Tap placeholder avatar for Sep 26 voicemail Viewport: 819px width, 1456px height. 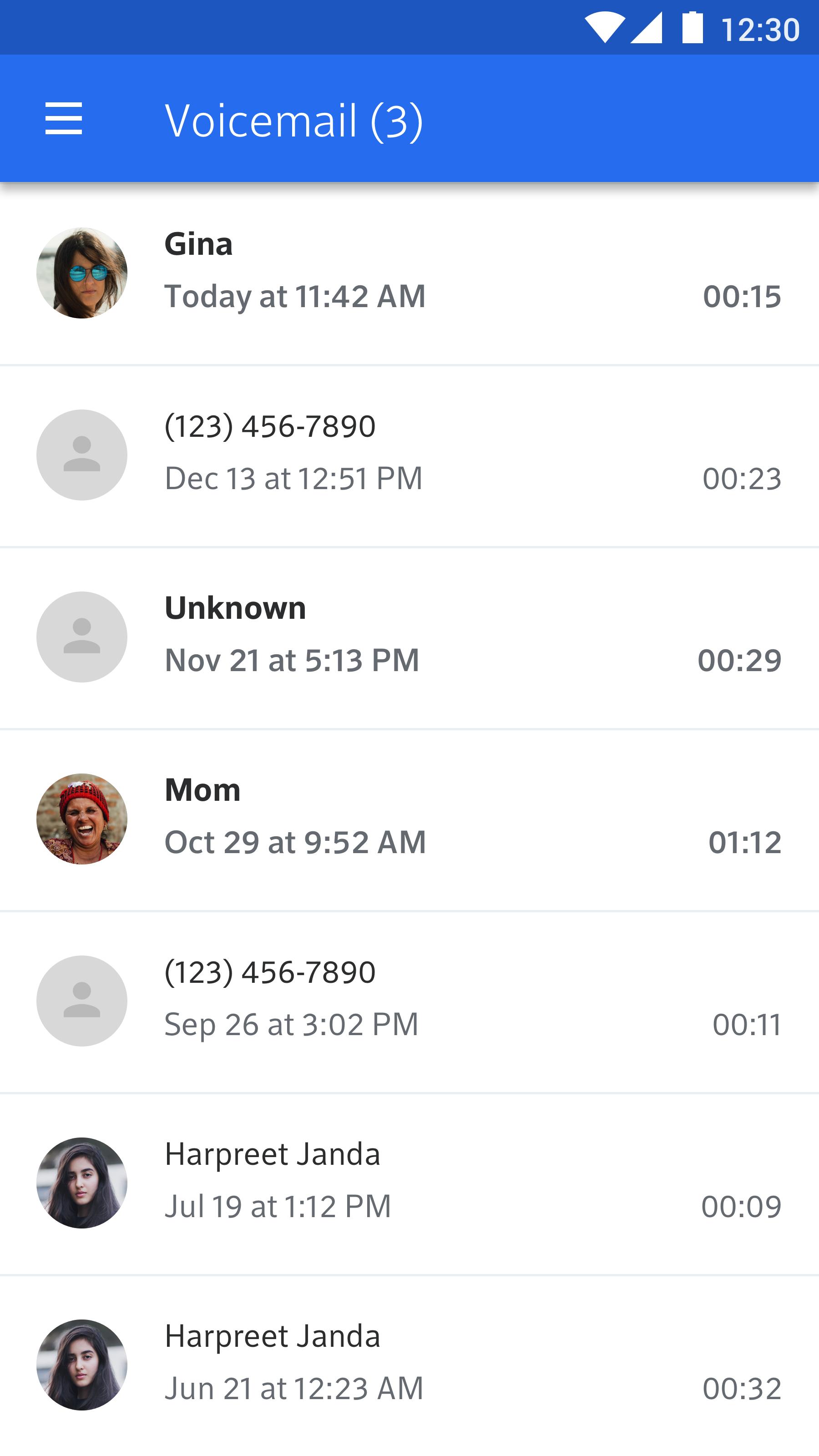coord(82,1001)
